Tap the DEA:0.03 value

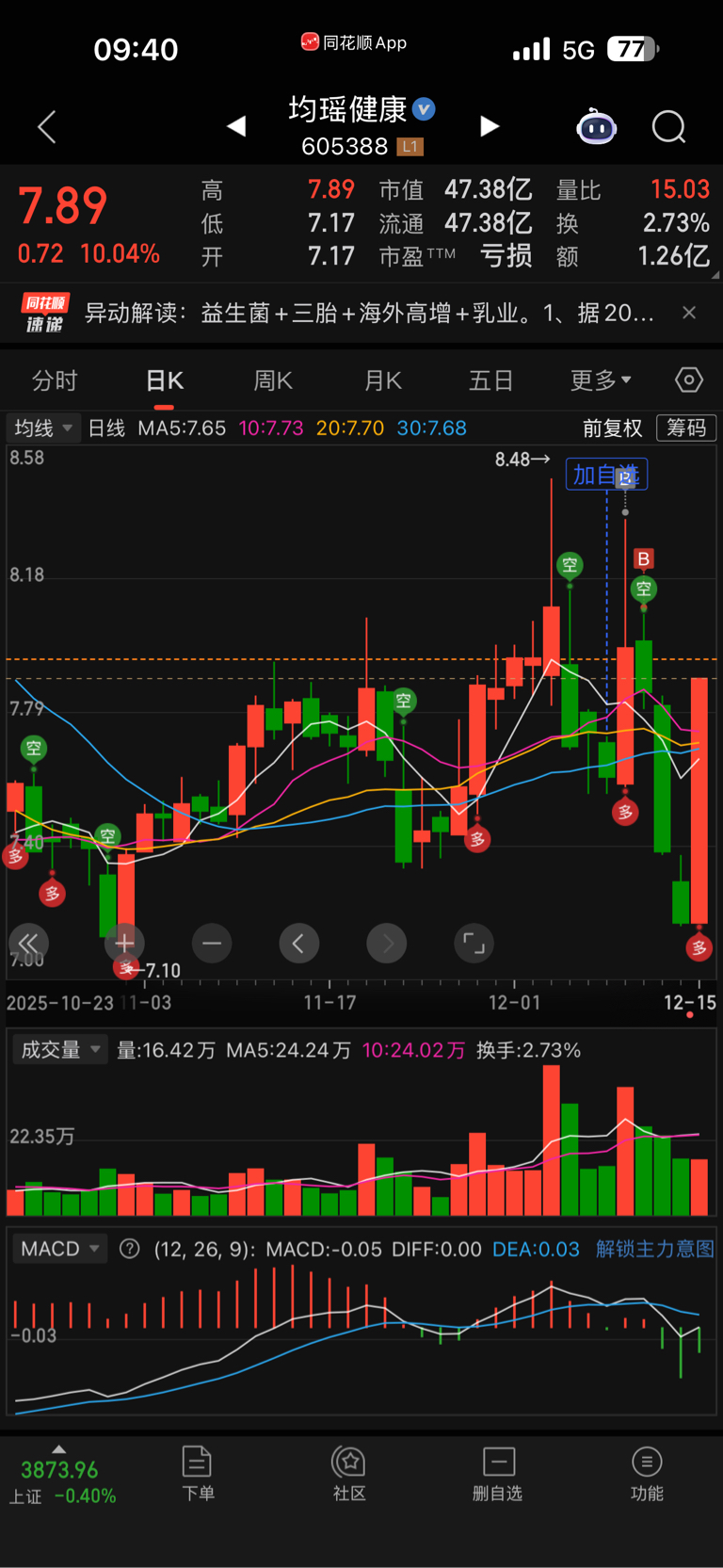[536, 1250]
